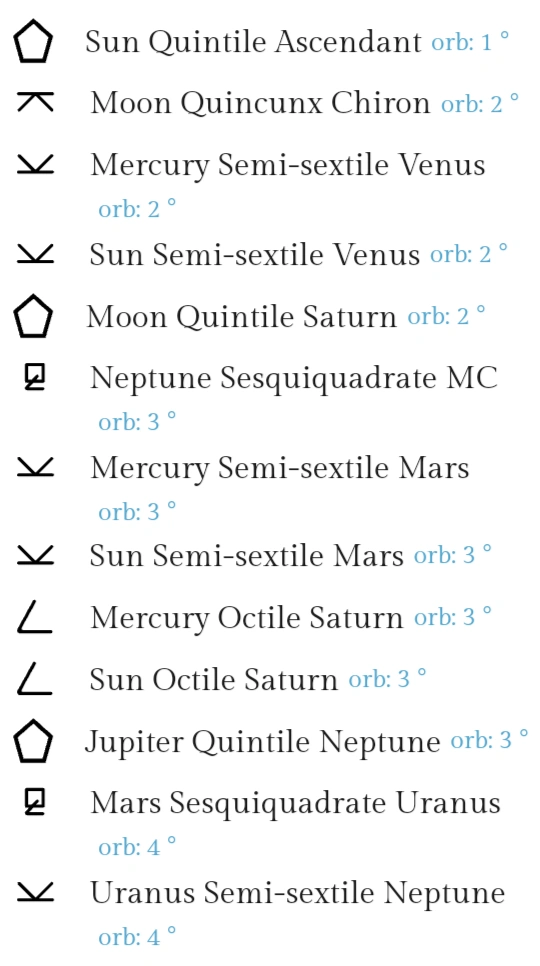
Task: Click the sesquiquadrate symbol beside Neptune Sesquiquadrate MC
Action: [35, 378]
